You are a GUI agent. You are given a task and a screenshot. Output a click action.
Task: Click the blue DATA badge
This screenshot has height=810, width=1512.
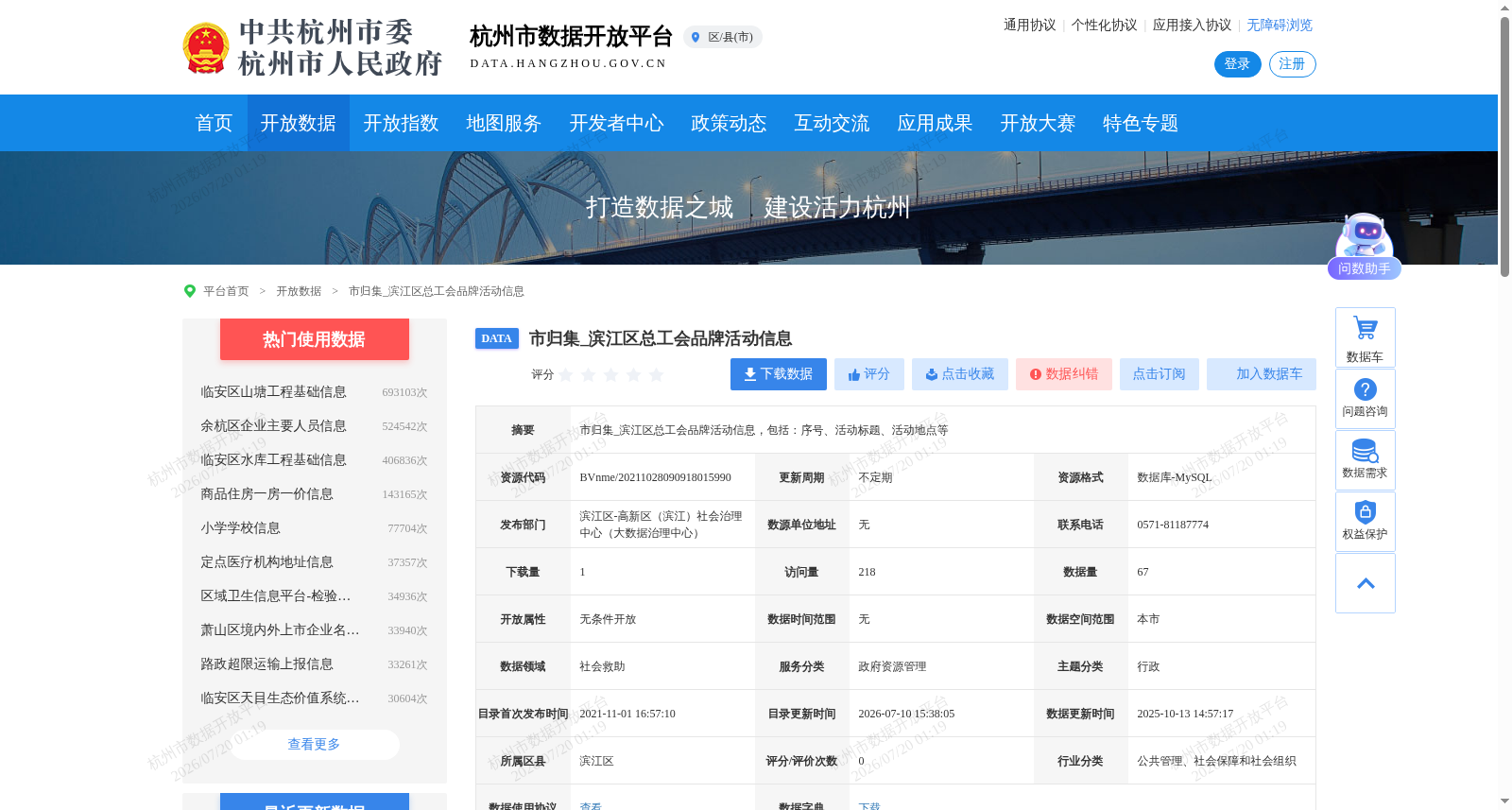coord(496,338)
